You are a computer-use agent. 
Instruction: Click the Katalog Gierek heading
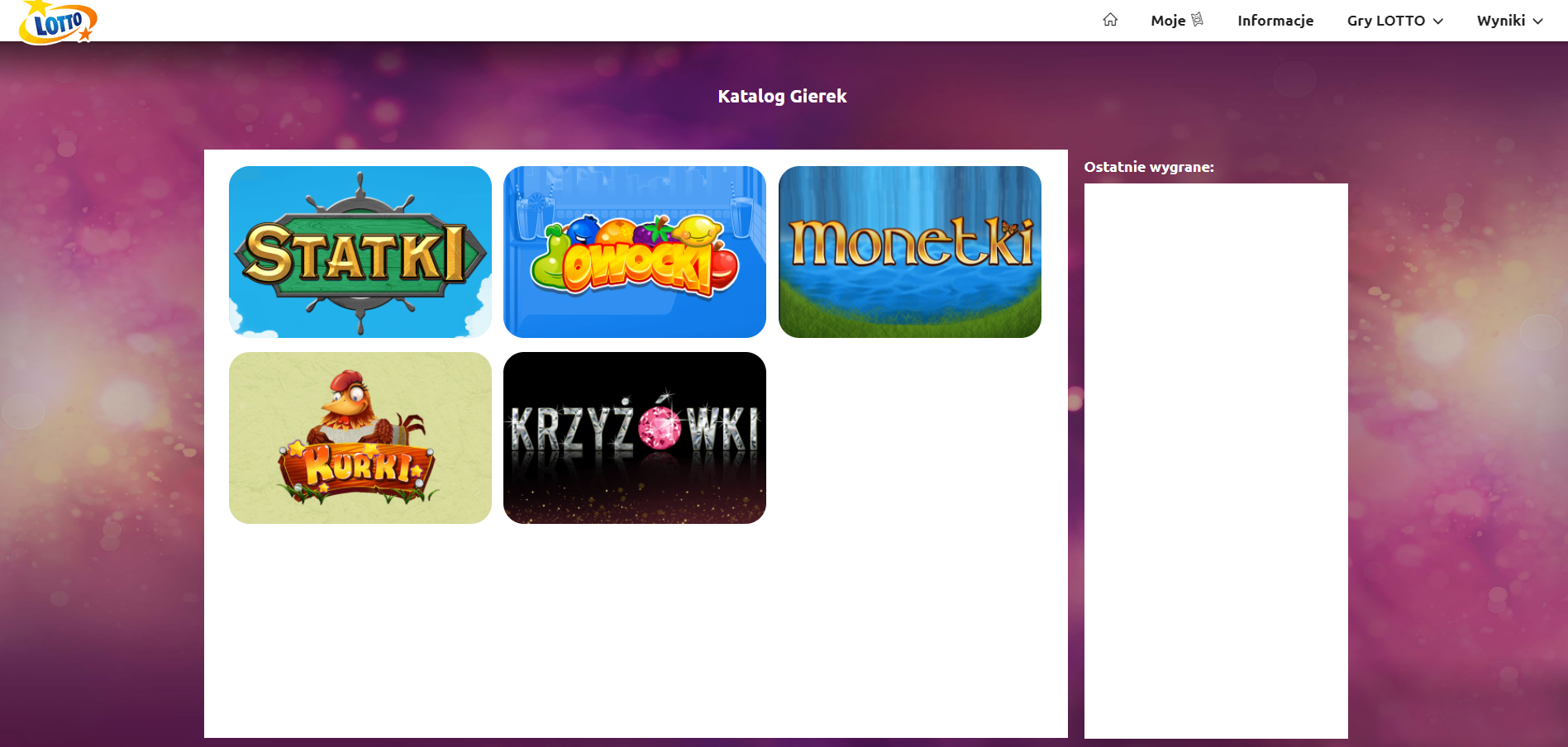tap(782, 96)
